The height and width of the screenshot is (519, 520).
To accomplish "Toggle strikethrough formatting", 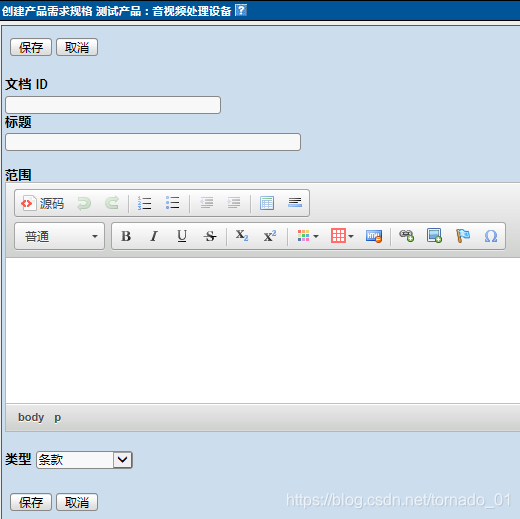I will [x=210, y=236].
